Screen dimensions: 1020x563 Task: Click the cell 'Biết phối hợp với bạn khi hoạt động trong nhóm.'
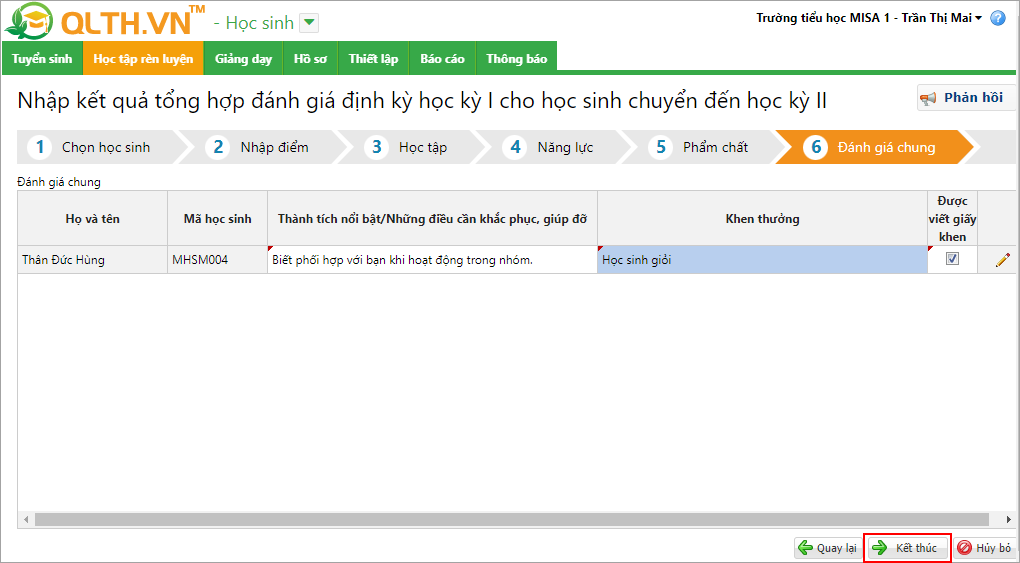coord(433,260)
